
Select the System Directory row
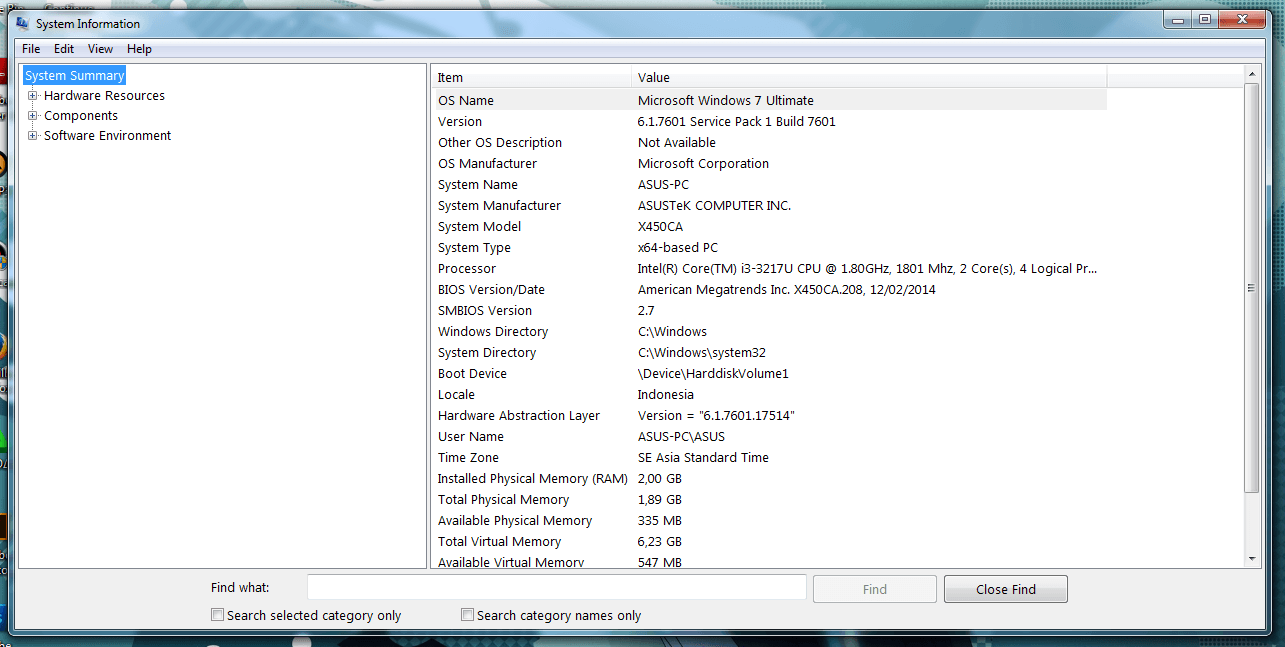tap(769, 352)
